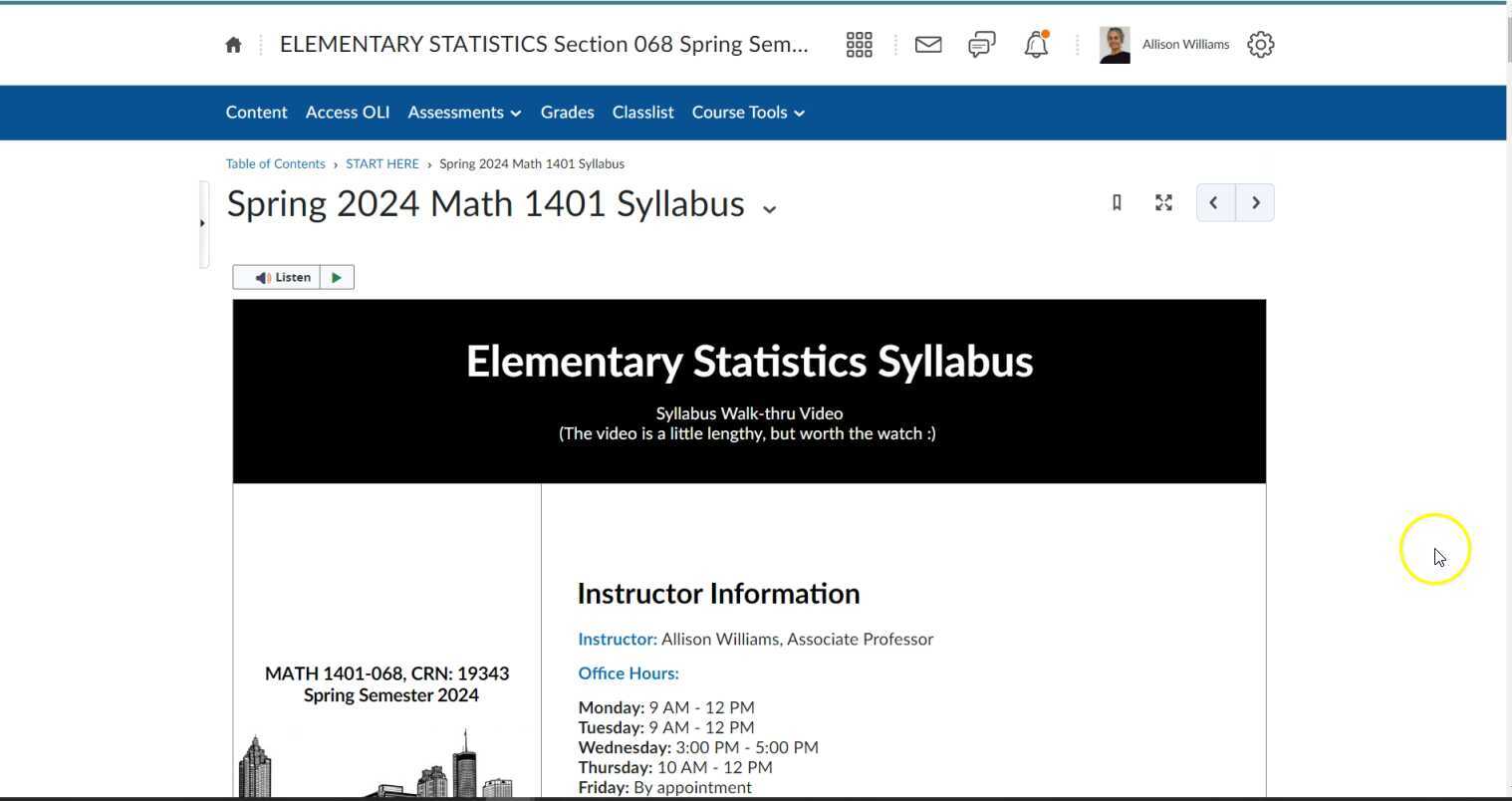Navigate to Table of Contents breadcrumb
The width and height of the screenshot is (1512, 801).
click(x=275, y=163)
